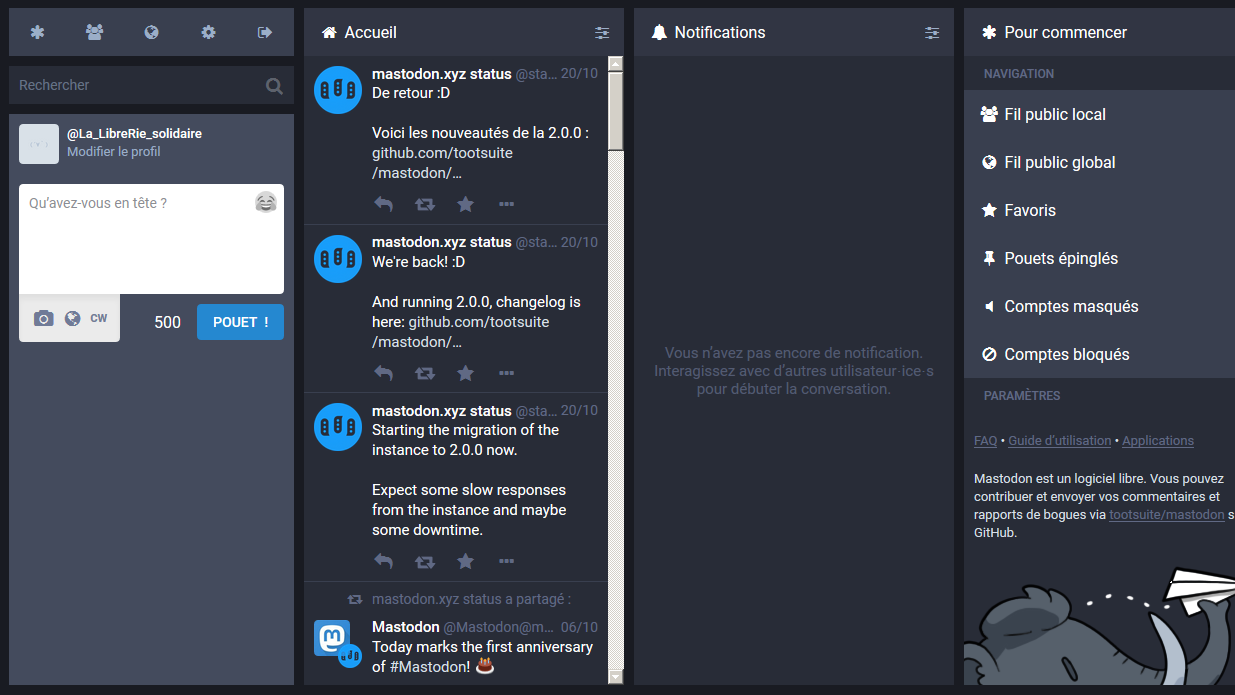Open Comptes masqués

pos(1099,306)
